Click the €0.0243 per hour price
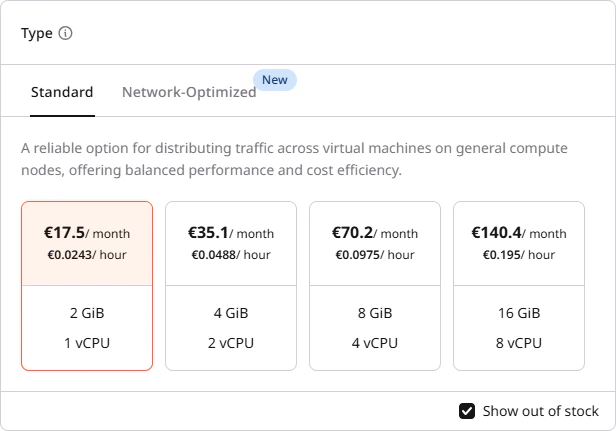The image size is (616, 431). click(87, 255)
